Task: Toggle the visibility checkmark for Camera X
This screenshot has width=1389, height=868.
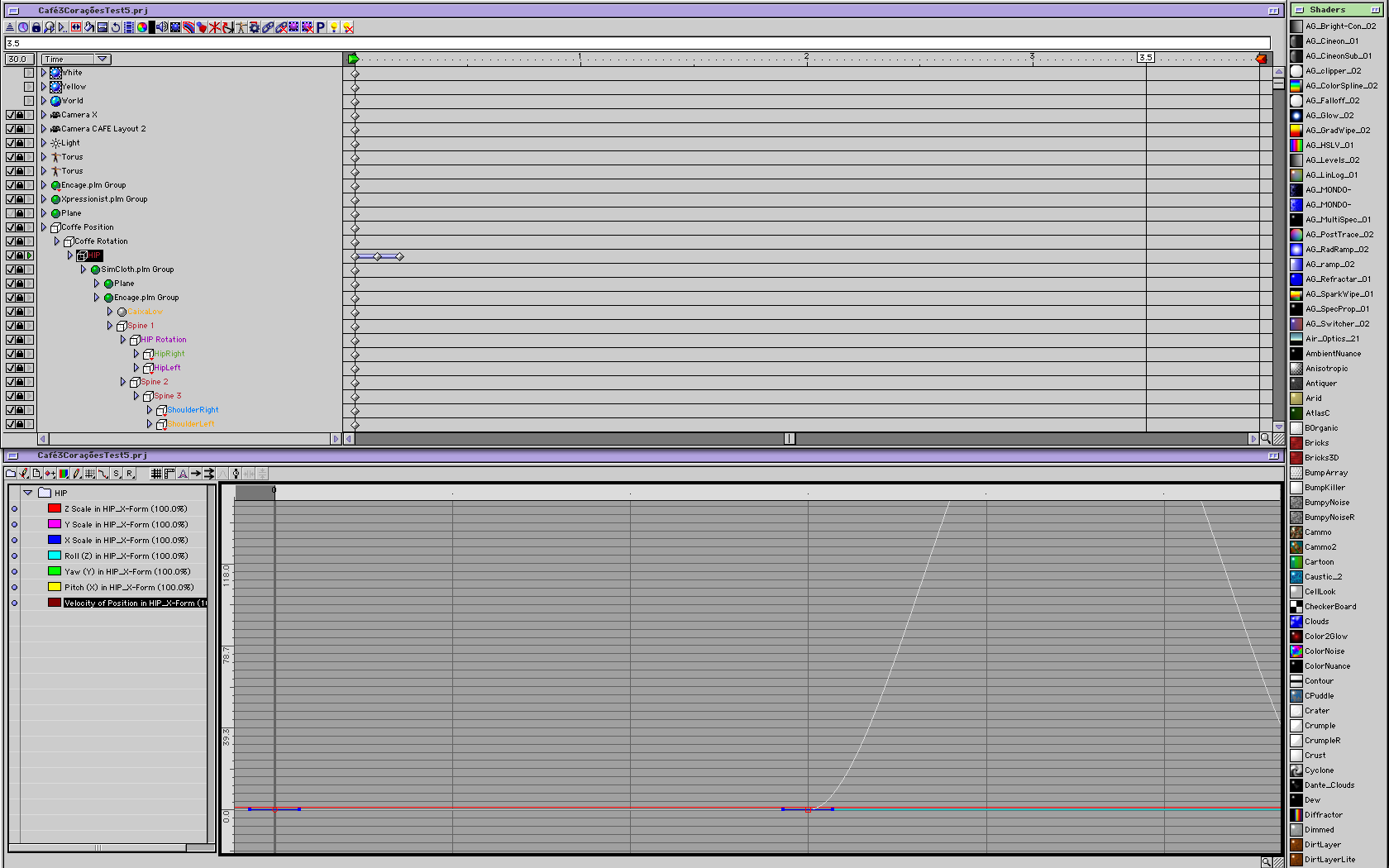Action: 11,115
